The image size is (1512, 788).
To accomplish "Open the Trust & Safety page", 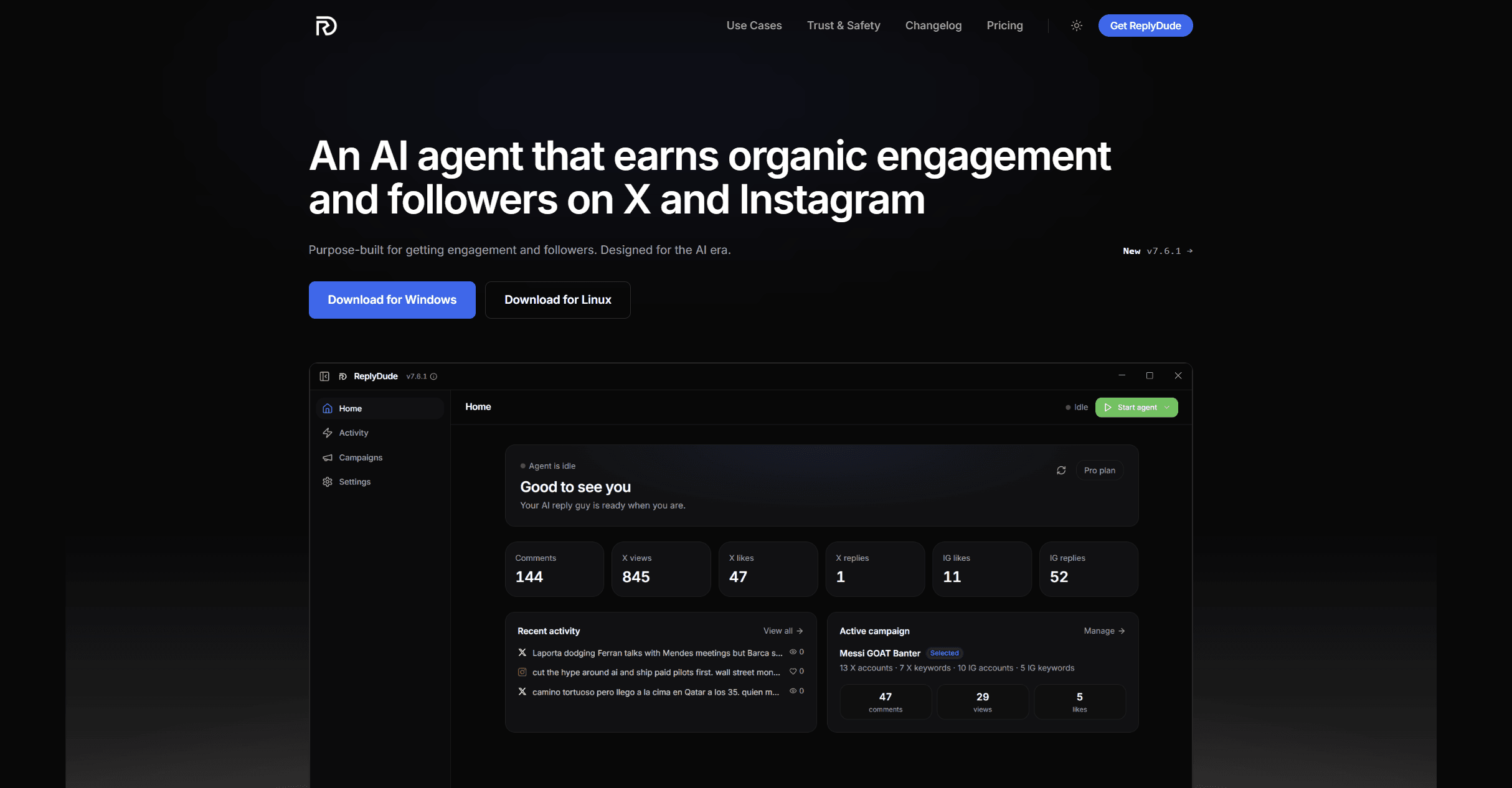I will click(x=843, y=26).
